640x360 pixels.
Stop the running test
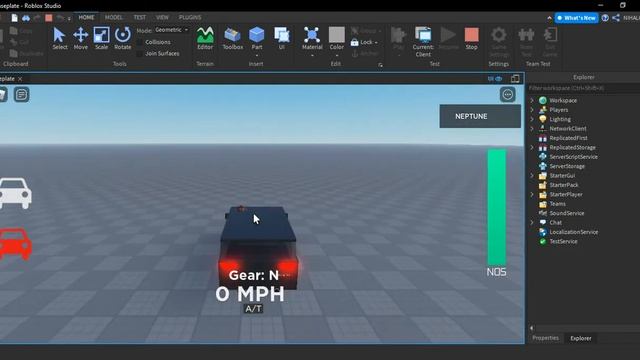tap(471, 38)
